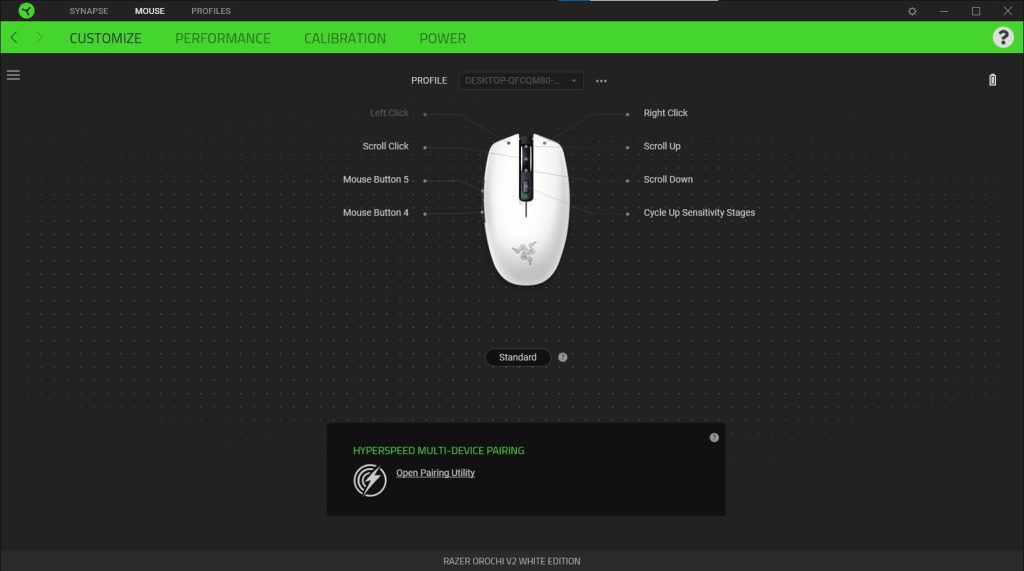
Task: Open the CUSTOMIZE tab
Action: 106,38
